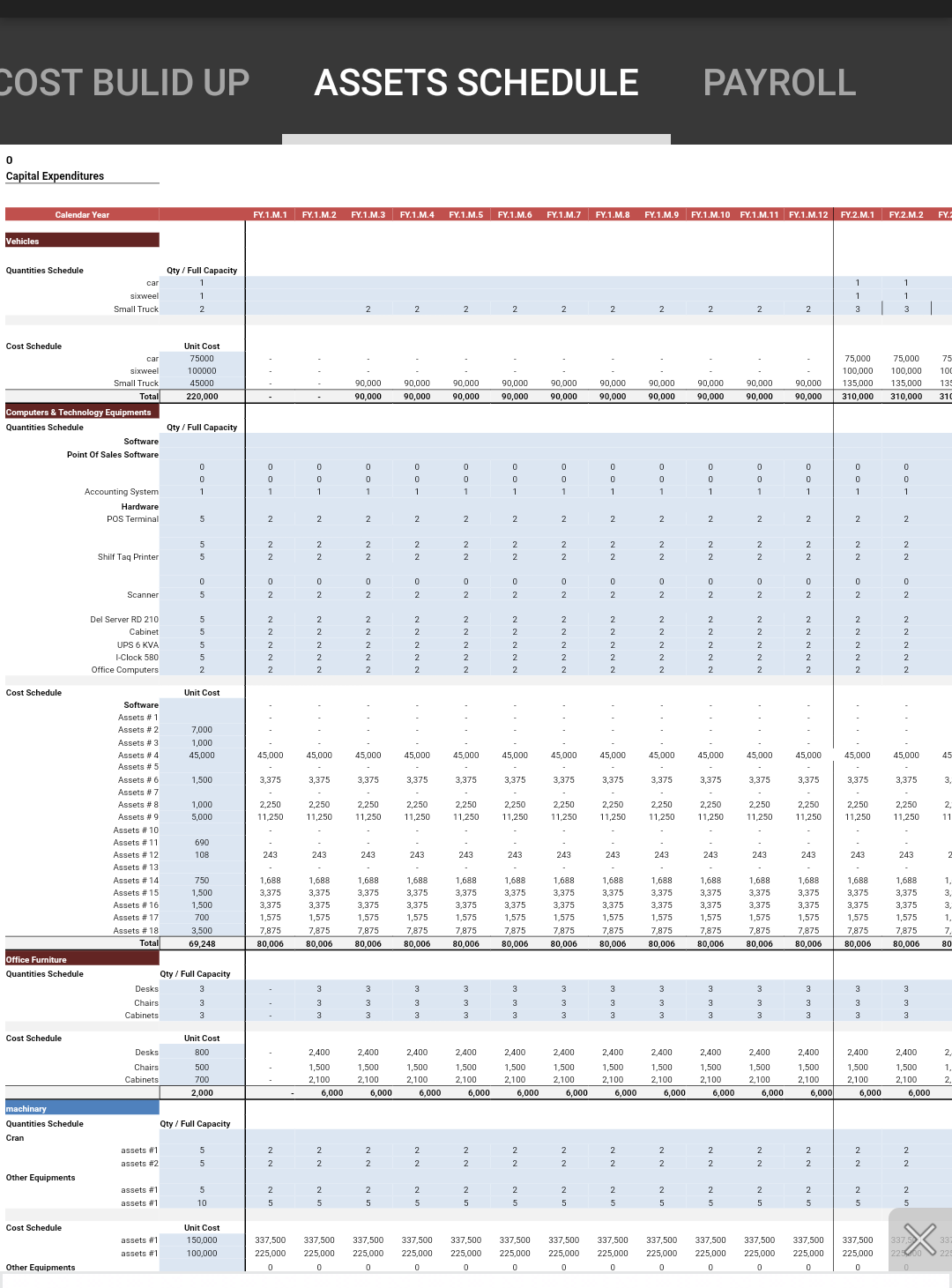Select the Assets # 9 row label
The height and width of the screenshot is (1288, 952).
138,817
